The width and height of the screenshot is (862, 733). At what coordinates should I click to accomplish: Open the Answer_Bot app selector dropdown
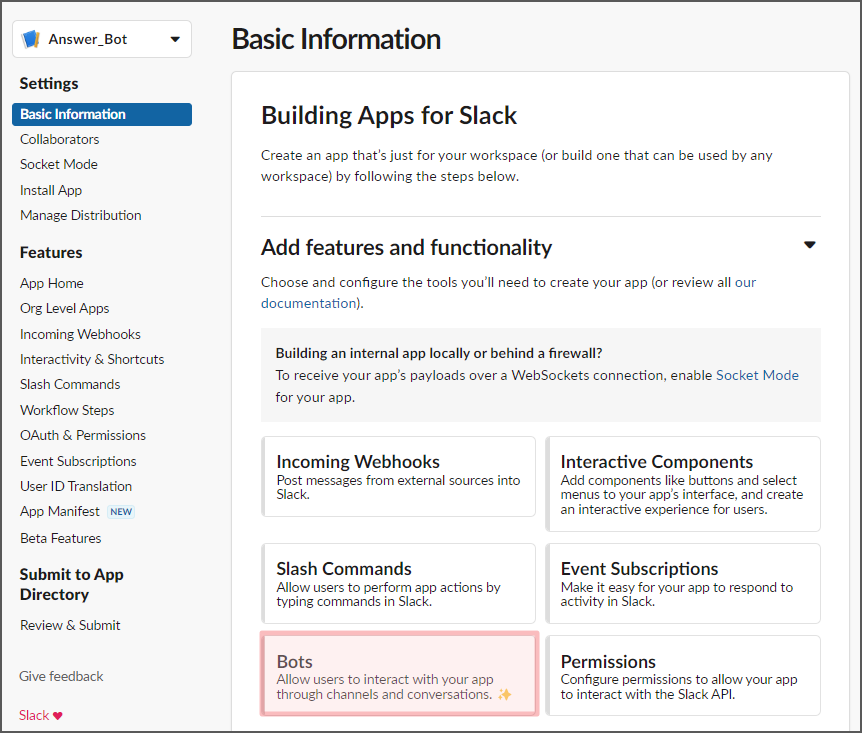tap(102, 39)
